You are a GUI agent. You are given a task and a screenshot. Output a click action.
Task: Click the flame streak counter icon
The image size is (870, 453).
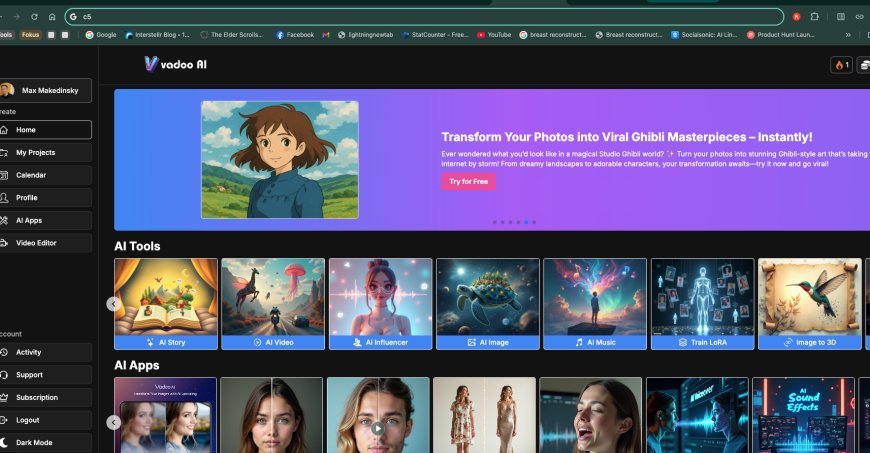click(x=841, y=65)
